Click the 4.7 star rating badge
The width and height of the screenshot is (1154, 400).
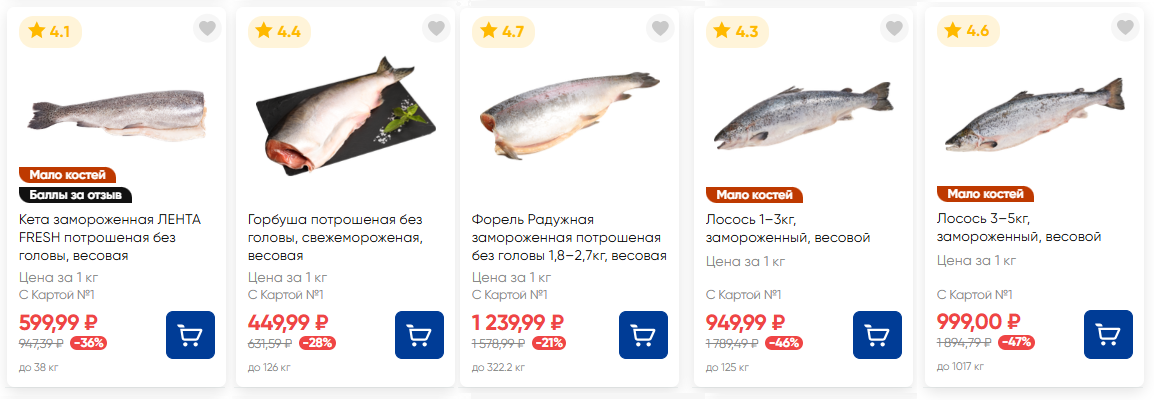(503, 32)
